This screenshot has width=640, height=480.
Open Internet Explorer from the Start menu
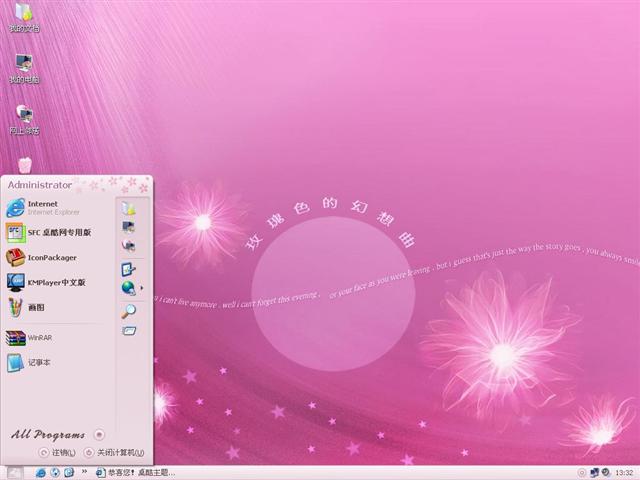[45, 207]
